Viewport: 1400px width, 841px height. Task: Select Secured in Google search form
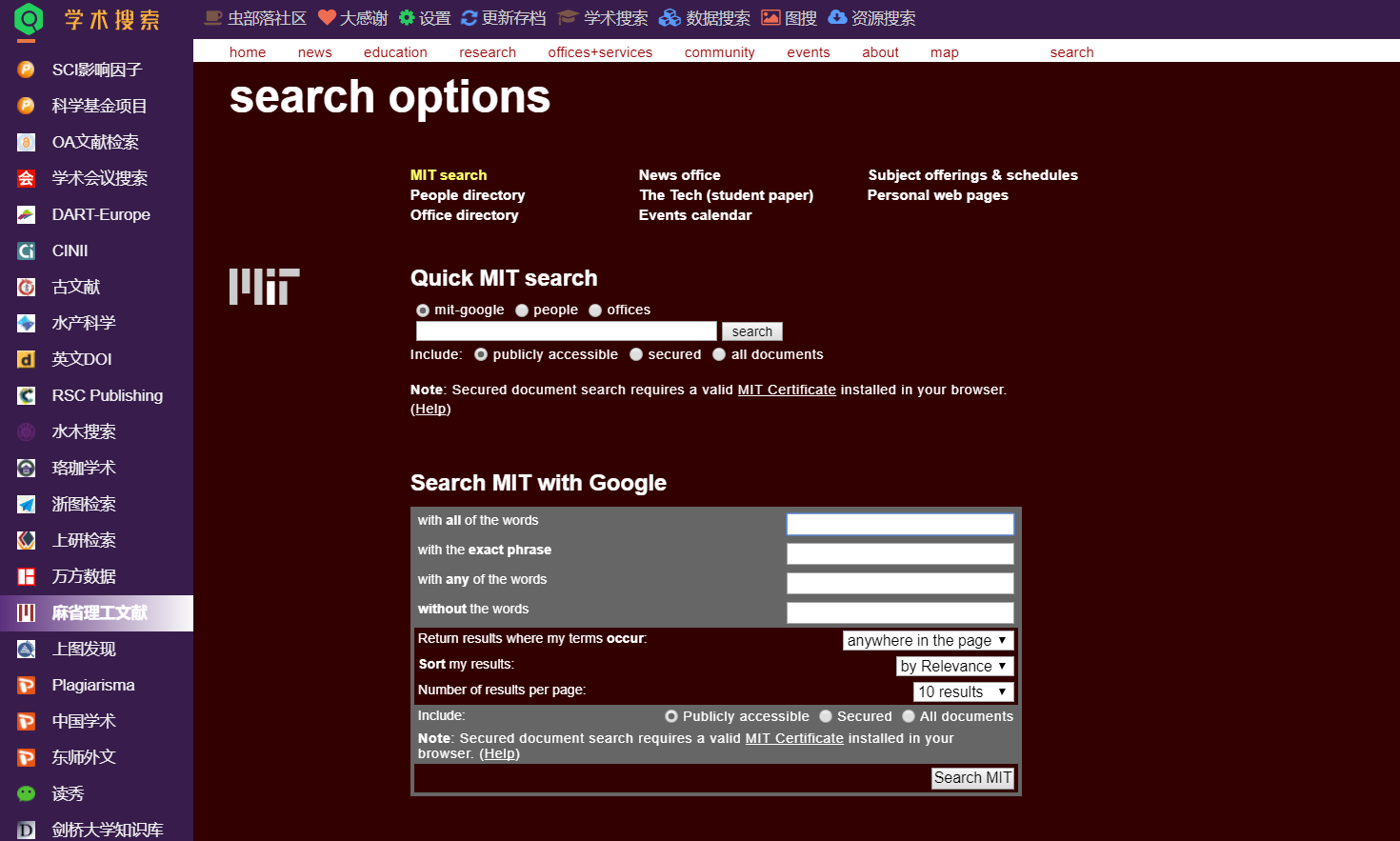click(826, 716)
